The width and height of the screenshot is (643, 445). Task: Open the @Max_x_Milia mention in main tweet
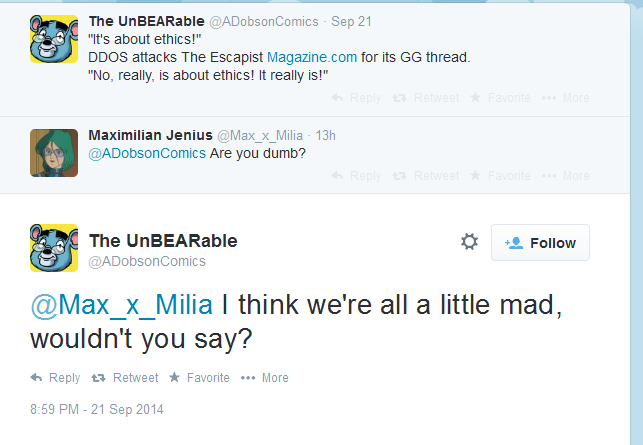coord(122,305)
